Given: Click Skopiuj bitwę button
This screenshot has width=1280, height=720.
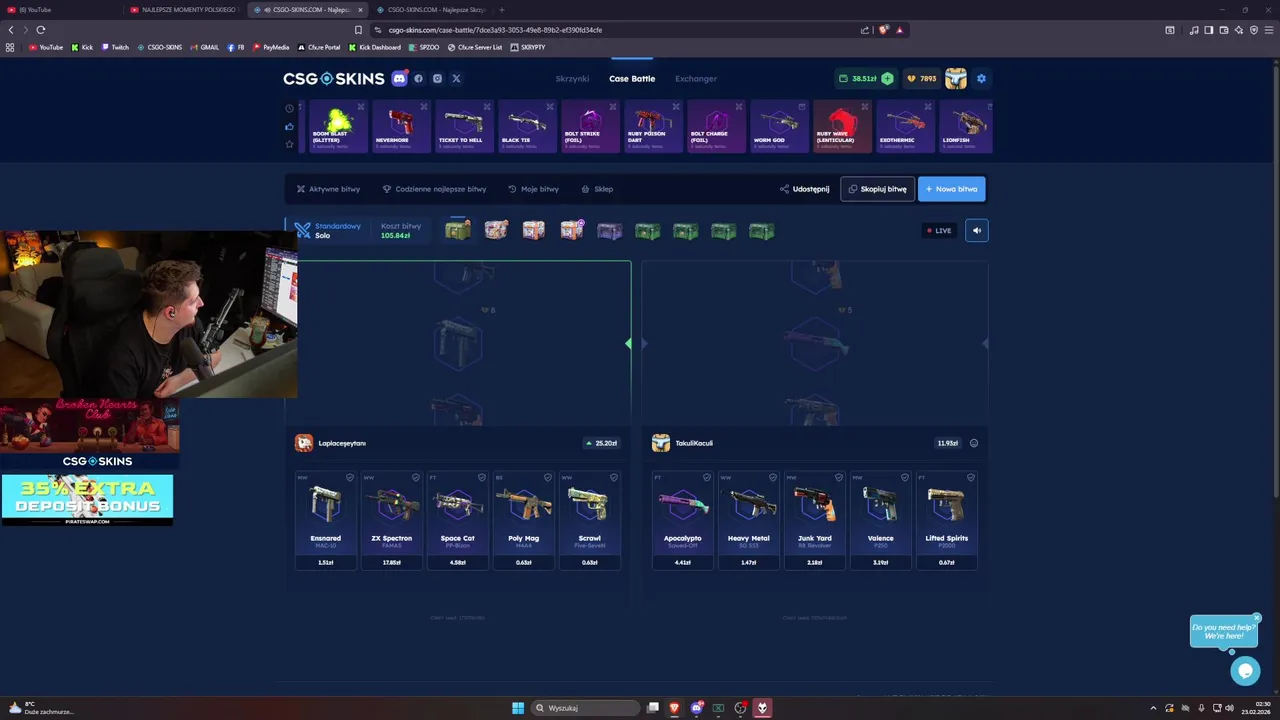Looking at the screenshot, I should coord(877,189).
